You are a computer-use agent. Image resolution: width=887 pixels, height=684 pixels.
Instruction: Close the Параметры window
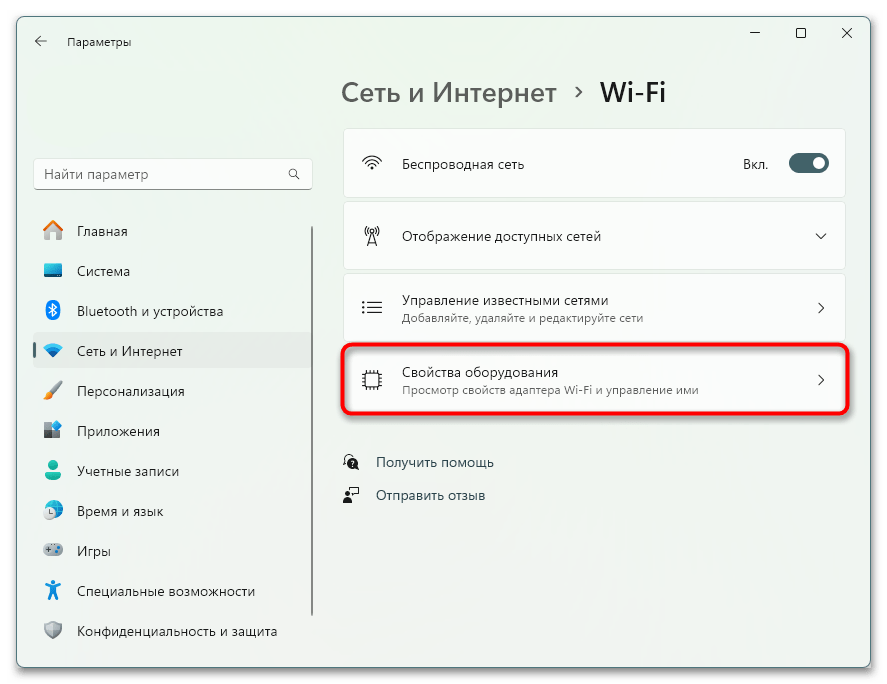click(x=846, y=33)
